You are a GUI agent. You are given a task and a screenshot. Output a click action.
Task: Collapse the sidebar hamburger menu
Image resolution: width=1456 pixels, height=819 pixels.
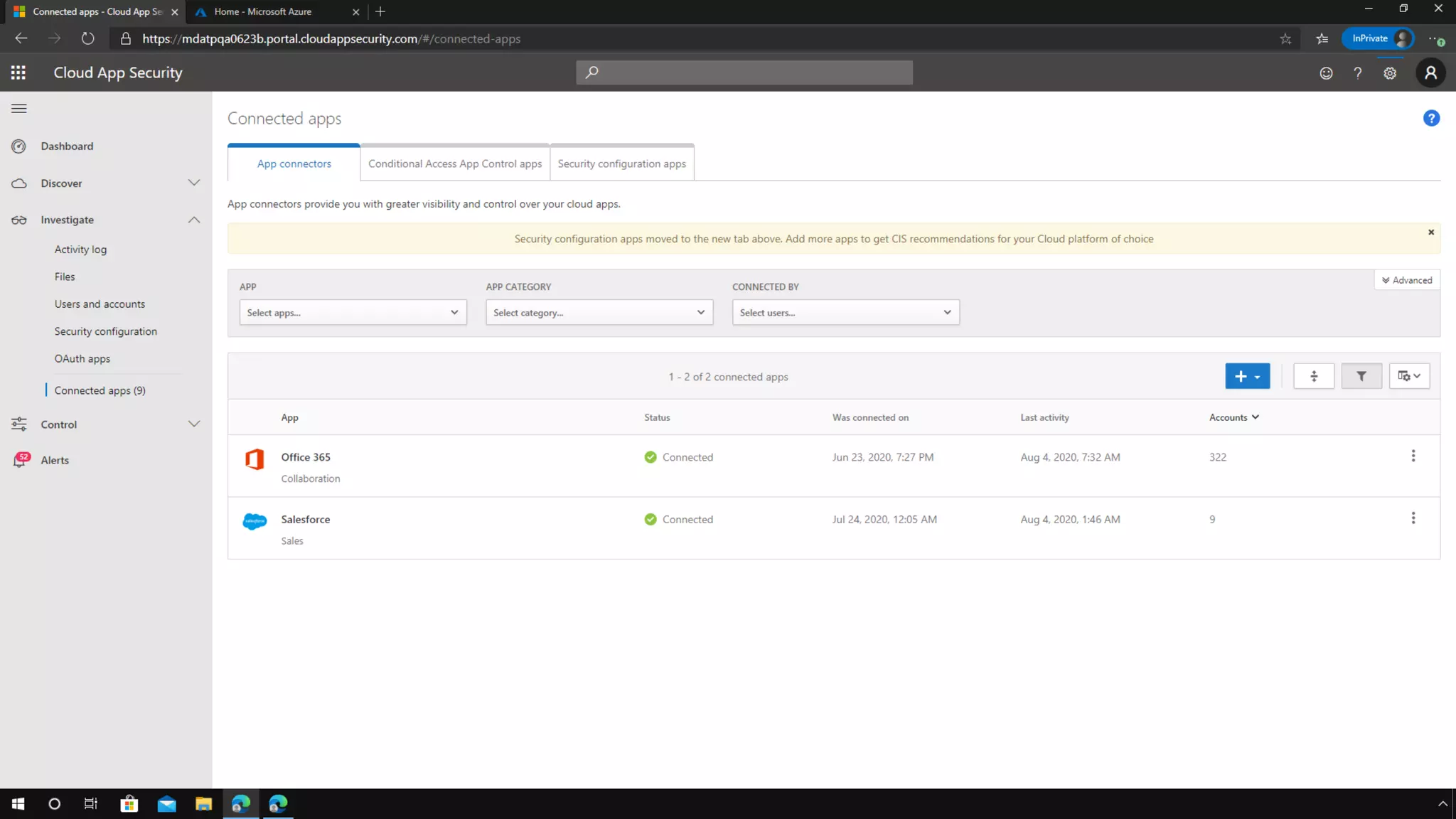pos(19,109)
